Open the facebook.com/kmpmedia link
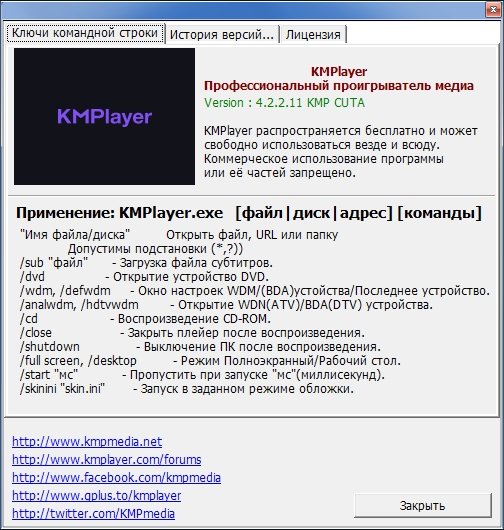 pyautogui.click(x=116, y=477)
